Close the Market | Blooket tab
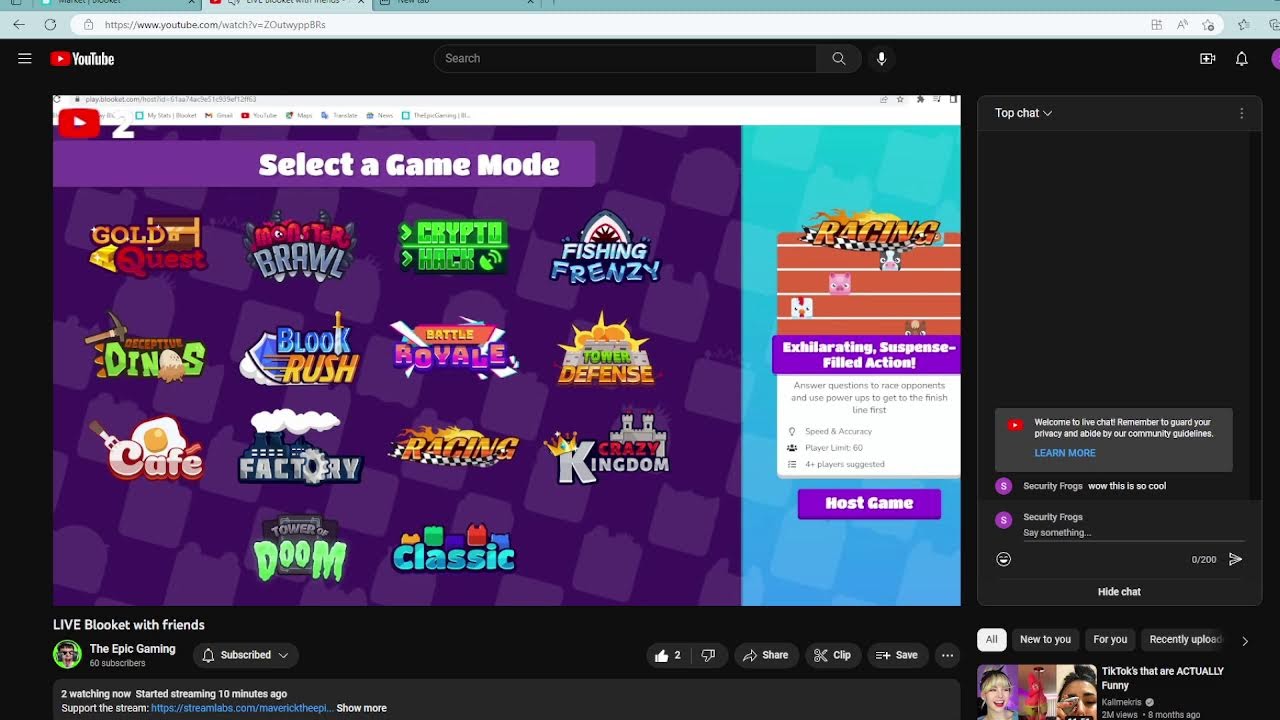Image resolution: width=1280 pixels, height=720 pixels. pyautogui.click(x=191, y=3)
